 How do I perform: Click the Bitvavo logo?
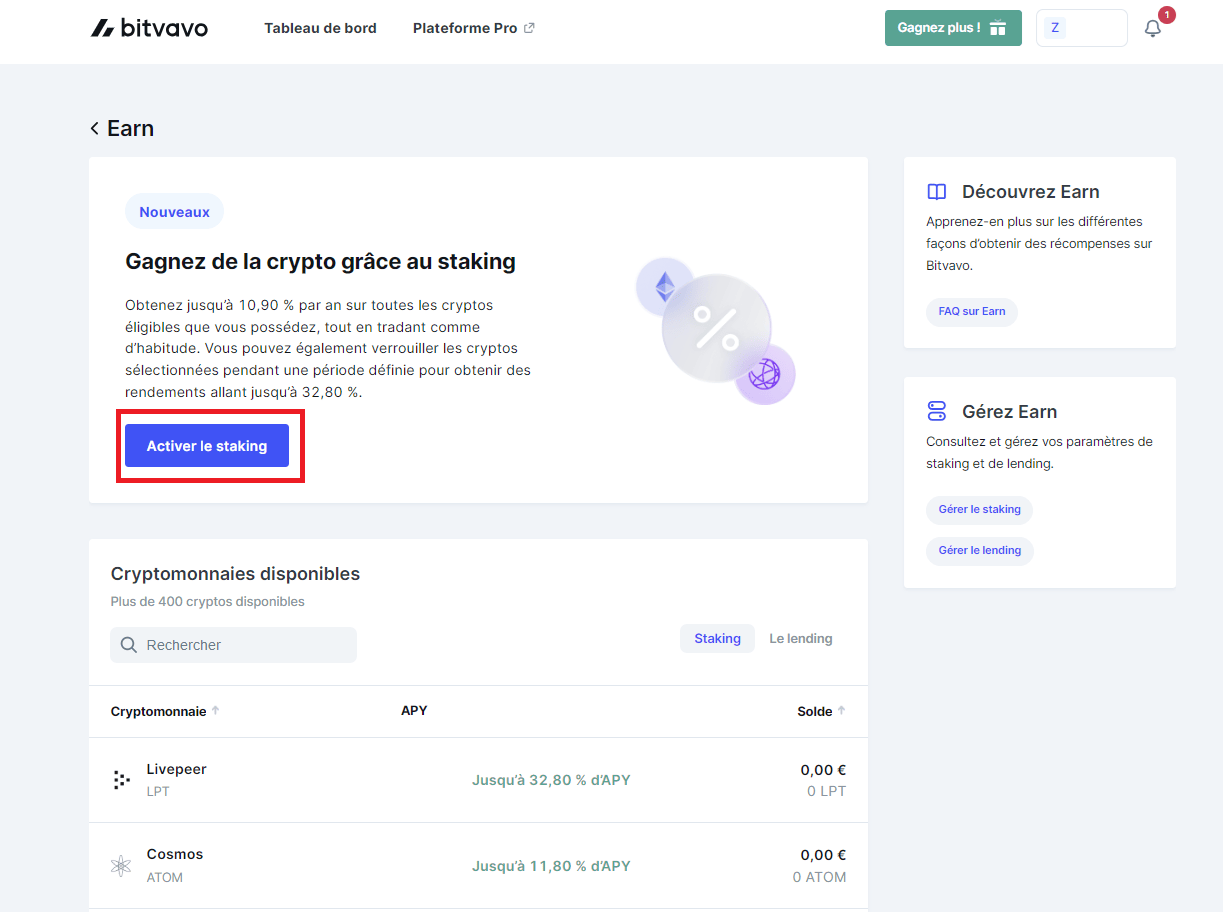pyautogui.click(x=148, y=27)
